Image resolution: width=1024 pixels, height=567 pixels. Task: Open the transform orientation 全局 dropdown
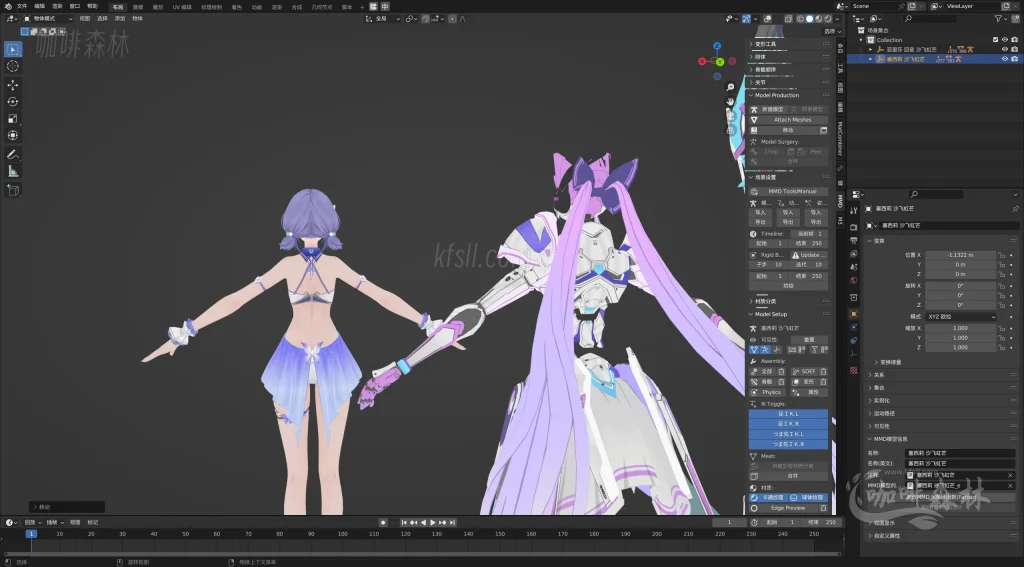coord(383,19)
